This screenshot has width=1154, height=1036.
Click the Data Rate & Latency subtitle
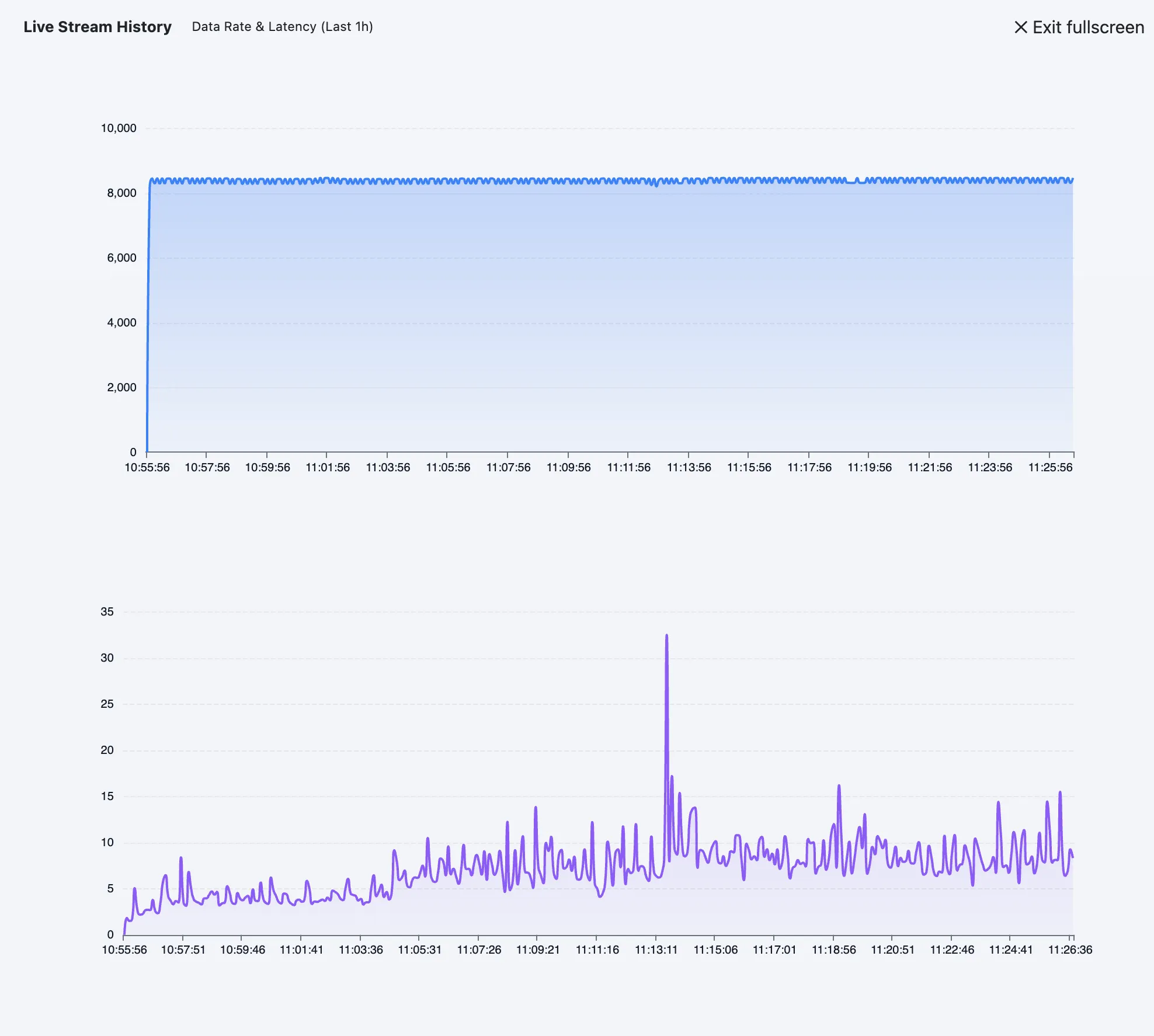tap(282, 27)
